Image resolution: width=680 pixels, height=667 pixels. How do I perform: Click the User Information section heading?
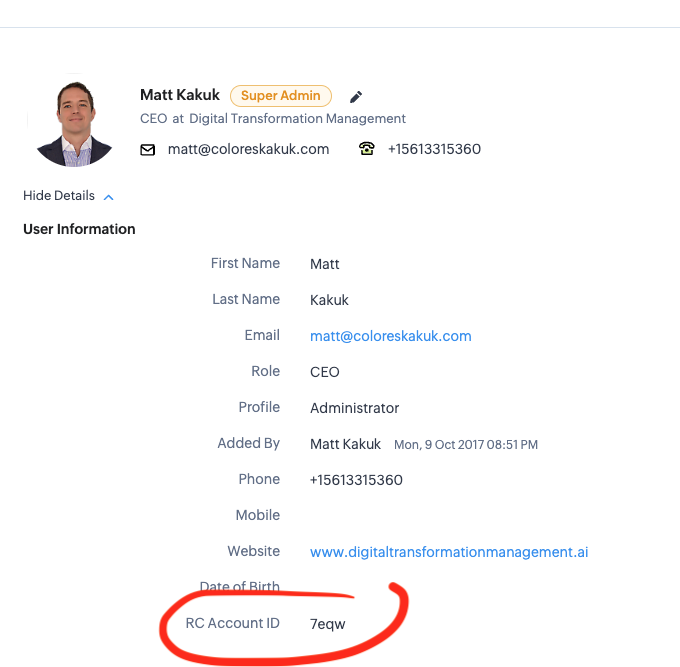point(79,229)
